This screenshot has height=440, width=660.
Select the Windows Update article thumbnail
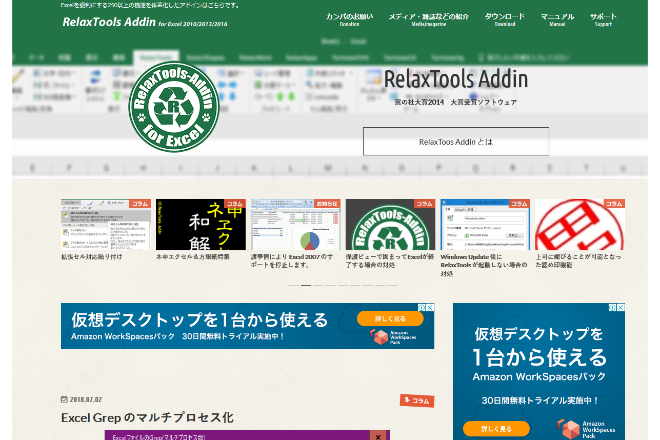click(484, 225)
